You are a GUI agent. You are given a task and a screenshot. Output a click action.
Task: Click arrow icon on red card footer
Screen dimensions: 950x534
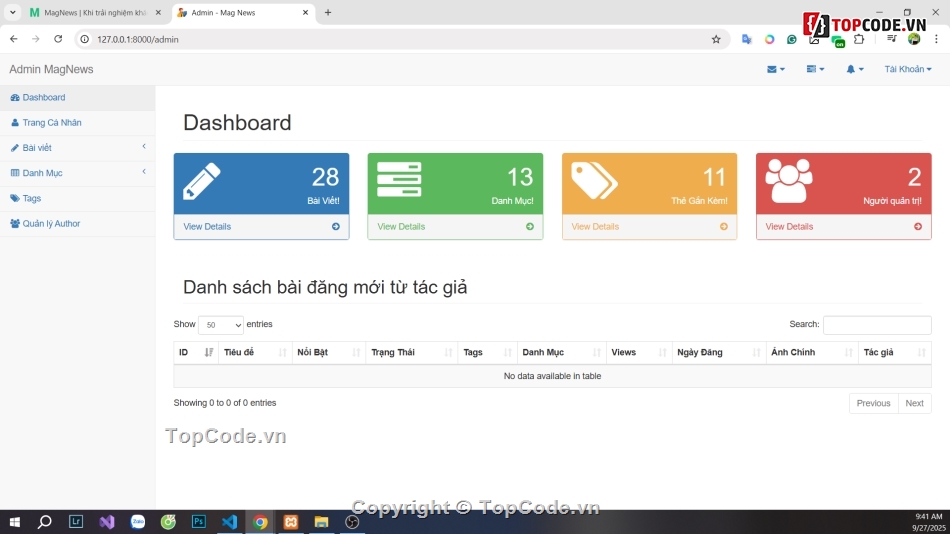[918, 227]
